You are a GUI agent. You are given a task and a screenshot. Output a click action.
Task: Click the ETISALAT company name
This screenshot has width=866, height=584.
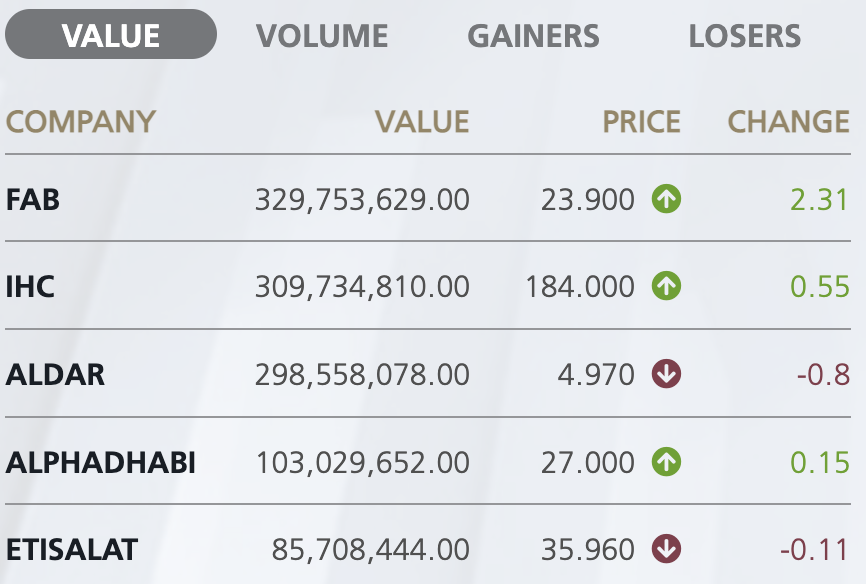pyautogui.click(x=72, y=550)
